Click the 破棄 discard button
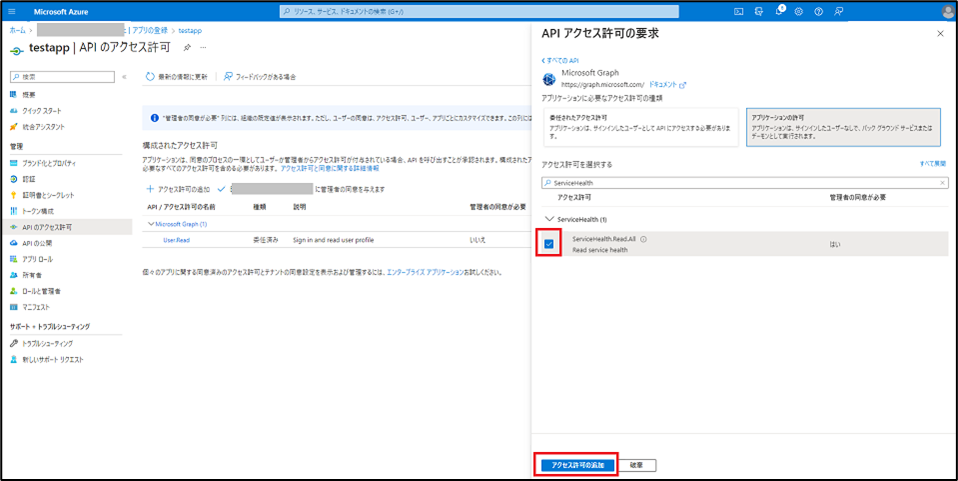Image resolution: width=958 pixels, height=481 pixels. pos(637,465)
